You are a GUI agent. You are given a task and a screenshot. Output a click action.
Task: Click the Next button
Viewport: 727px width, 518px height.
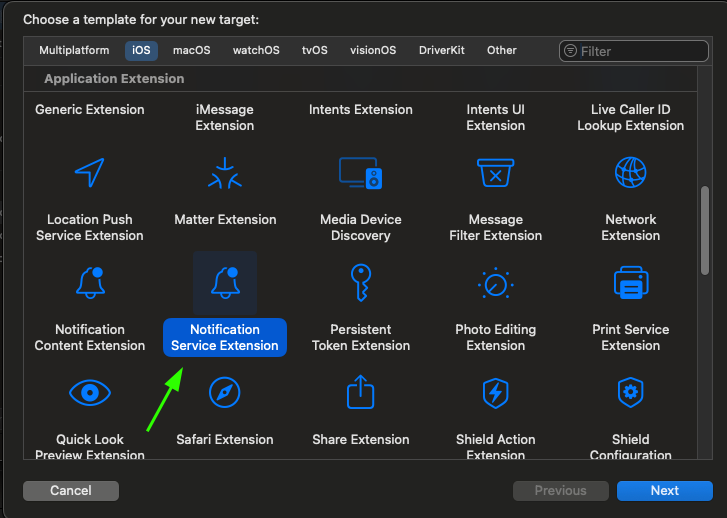click(665, 491)
